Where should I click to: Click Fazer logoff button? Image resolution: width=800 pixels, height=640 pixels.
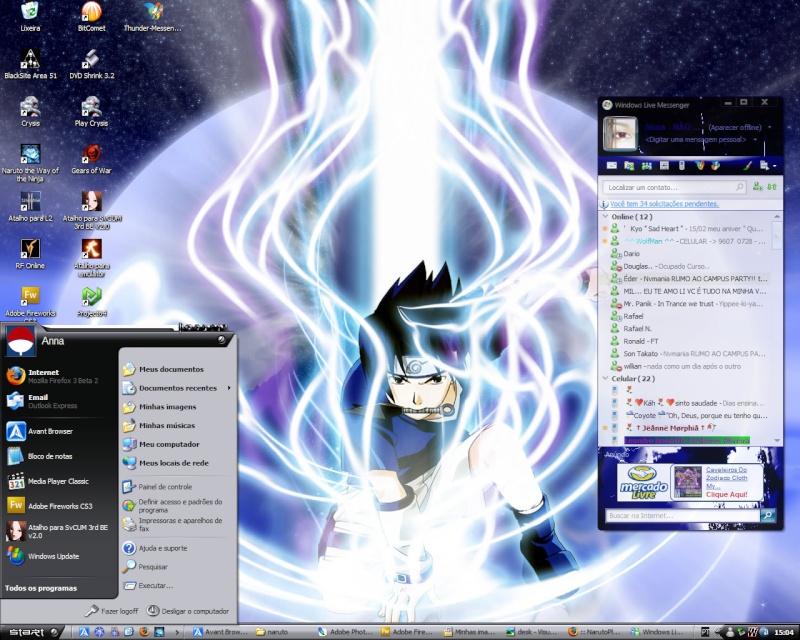pos(112,611)
